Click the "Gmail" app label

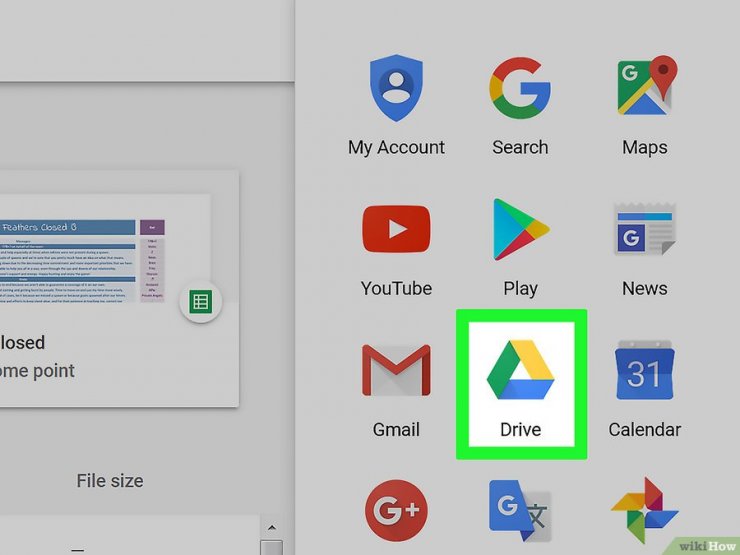pos(396,429)
